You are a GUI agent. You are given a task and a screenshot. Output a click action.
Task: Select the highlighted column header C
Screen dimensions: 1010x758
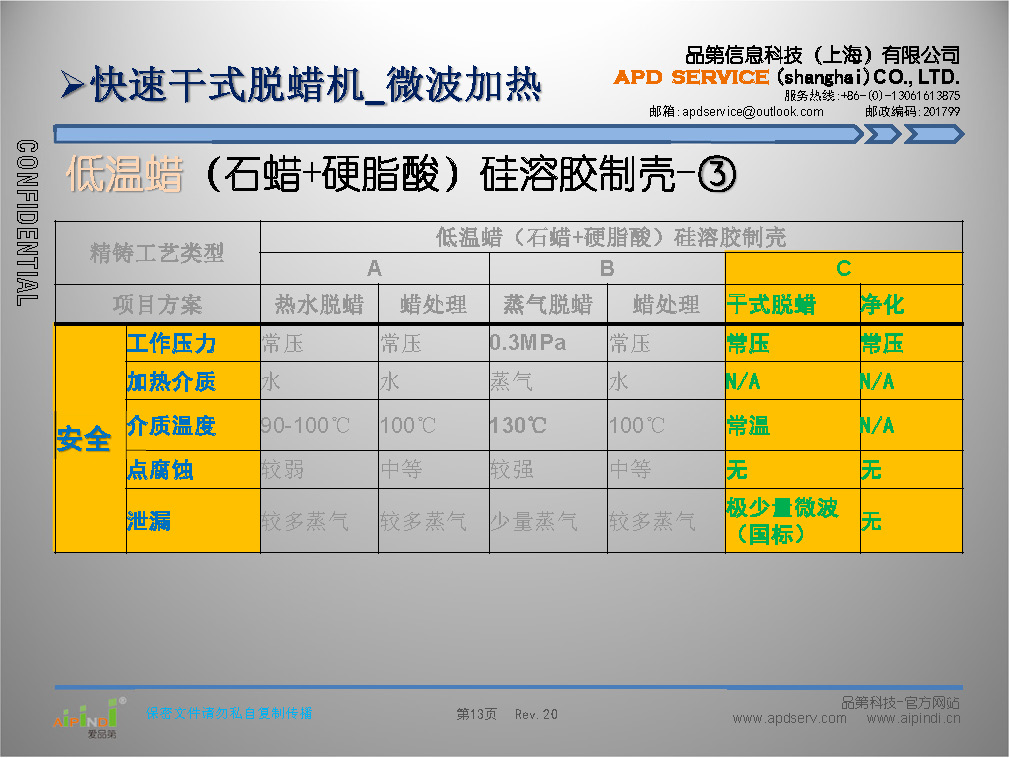[x=844, y=268]
